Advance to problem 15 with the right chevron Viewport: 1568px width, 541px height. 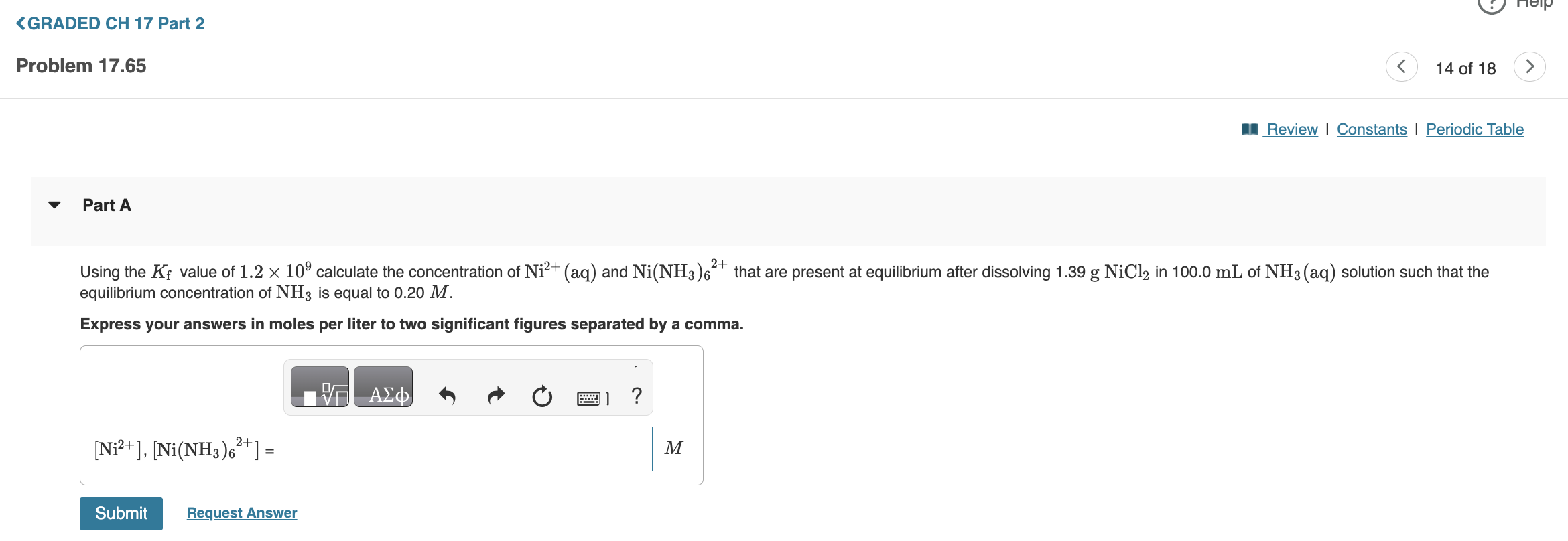coord(1530,66)
